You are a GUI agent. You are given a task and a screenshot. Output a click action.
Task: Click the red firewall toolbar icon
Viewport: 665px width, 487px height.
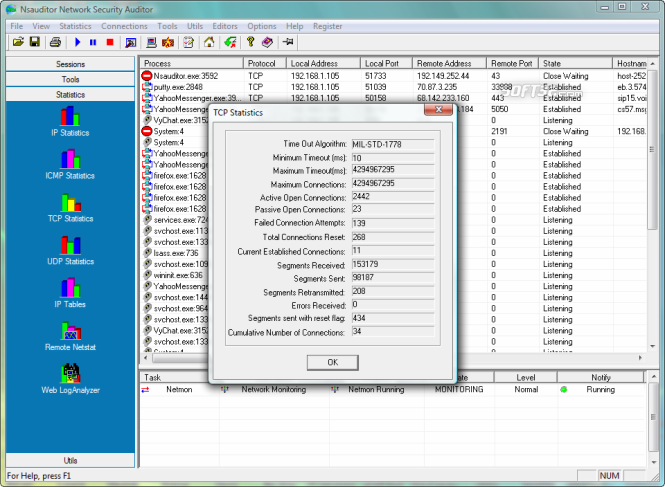coord(168,42)
